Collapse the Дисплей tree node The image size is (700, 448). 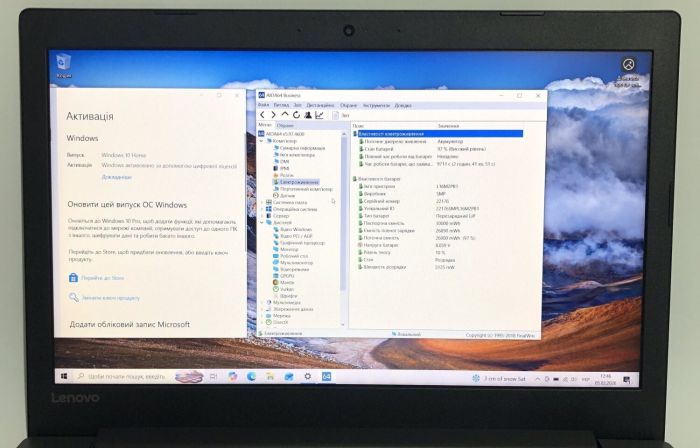pos(262,222)
